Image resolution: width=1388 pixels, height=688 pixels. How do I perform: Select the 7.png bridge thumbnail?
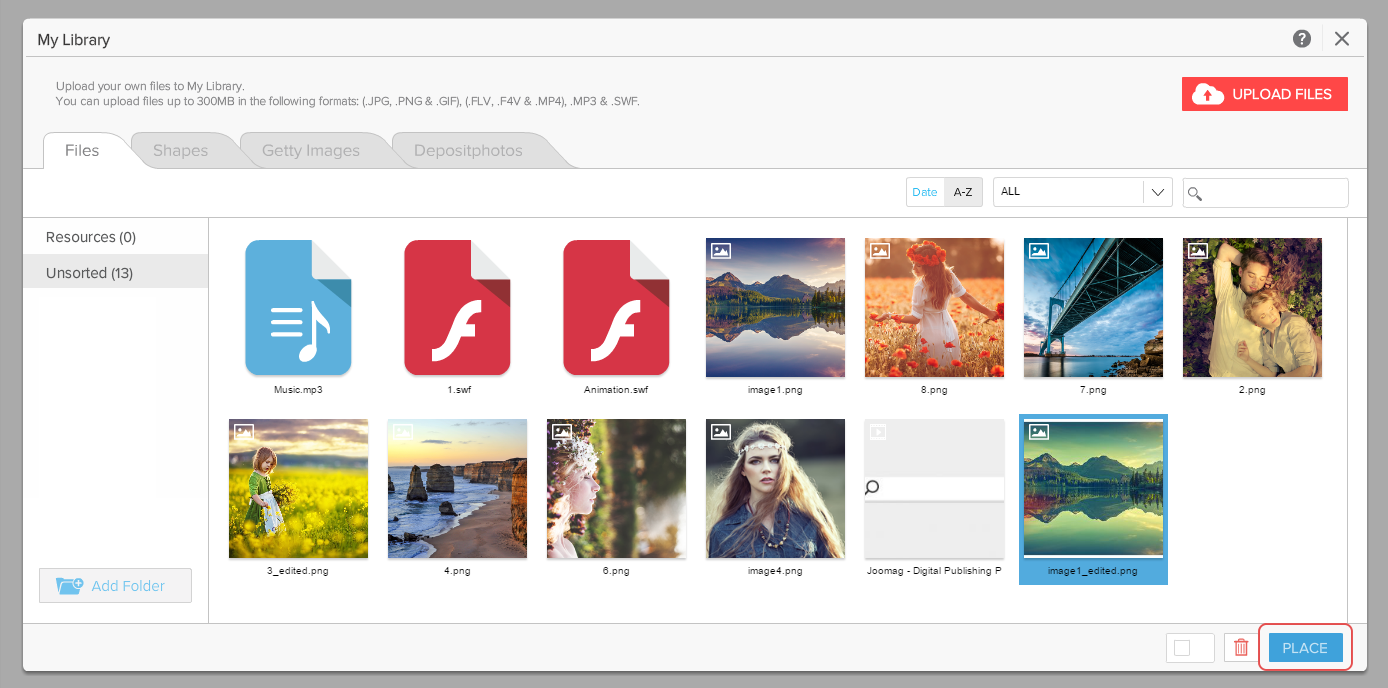(x=1093, y=307)
